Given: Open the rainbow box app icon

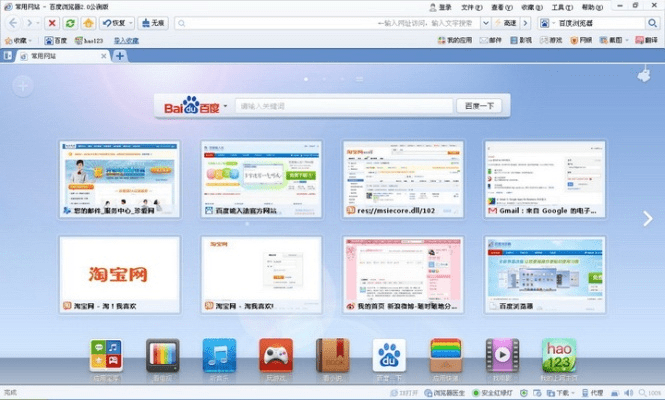Looking at the screenshot, I should pos(446,355).
